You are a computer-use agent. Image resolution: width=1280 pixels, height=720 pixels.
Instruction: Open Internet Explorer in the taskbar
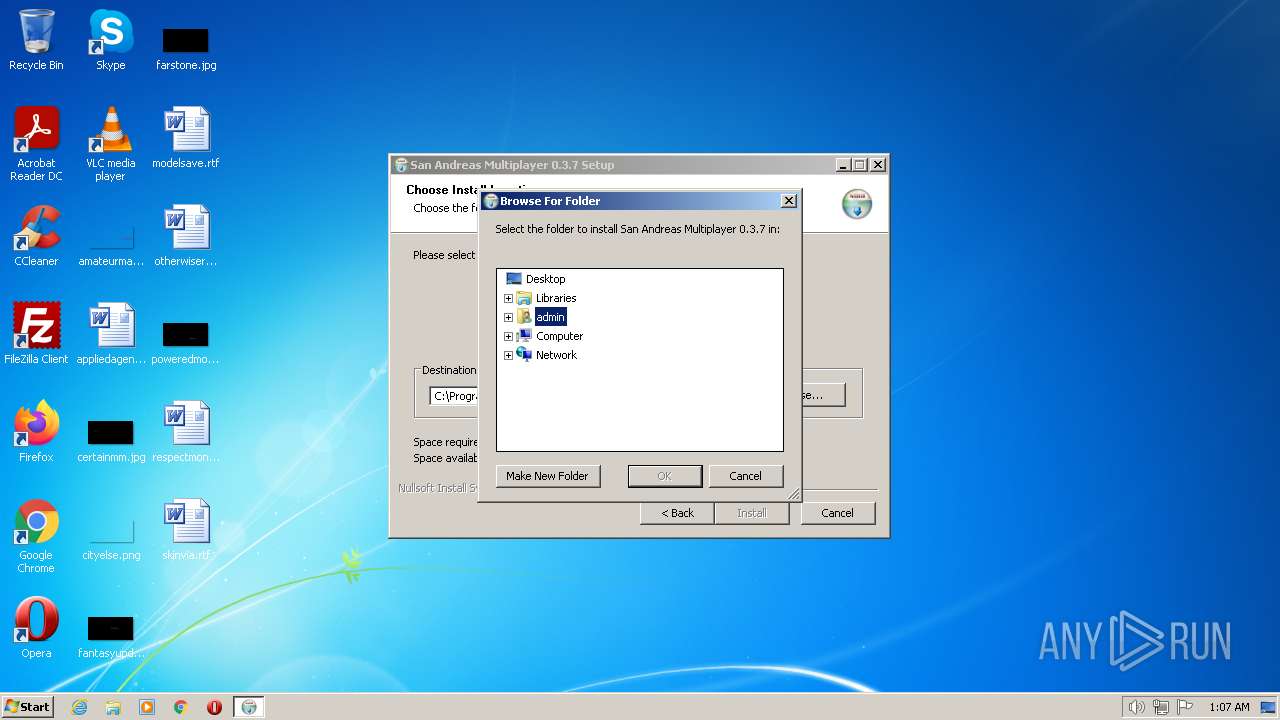coord(80,707)
